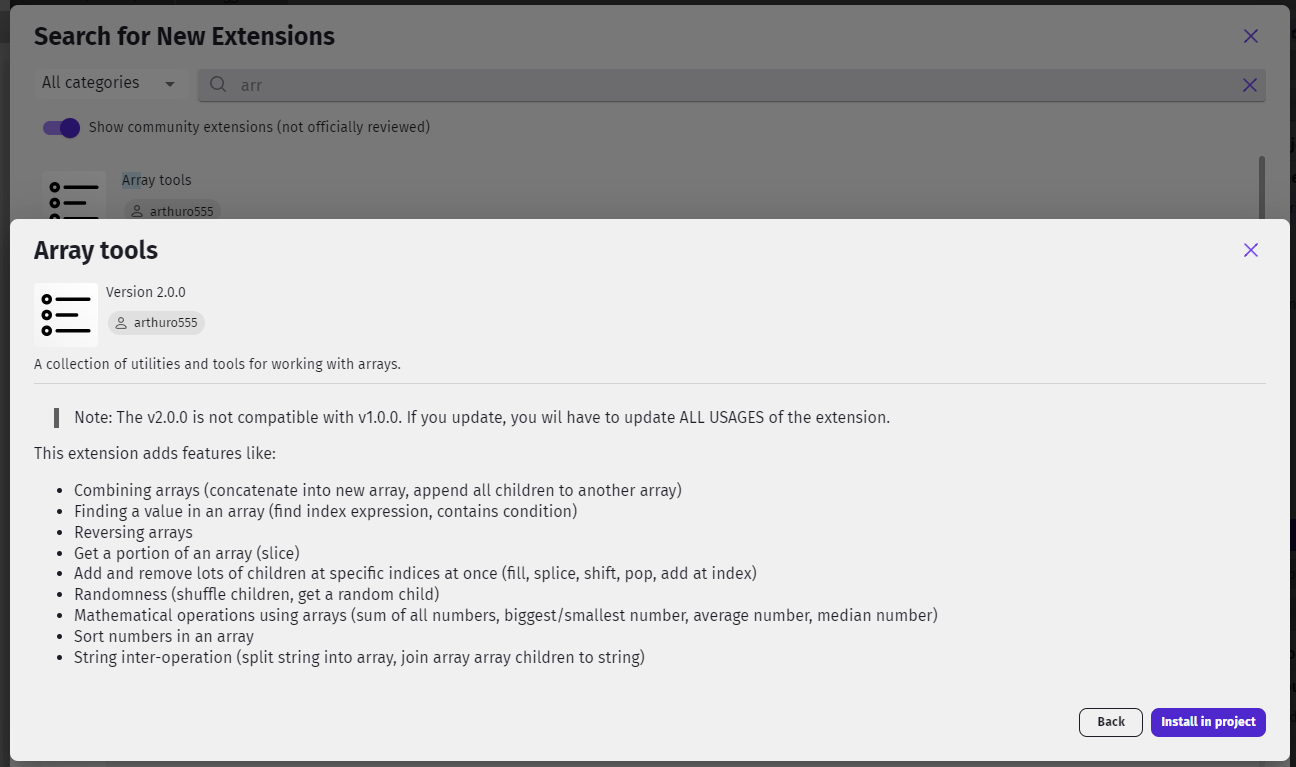Click the v2.0.0 compatibility note block
This screenshot has width=1296, height=767.
coord(472,417)
